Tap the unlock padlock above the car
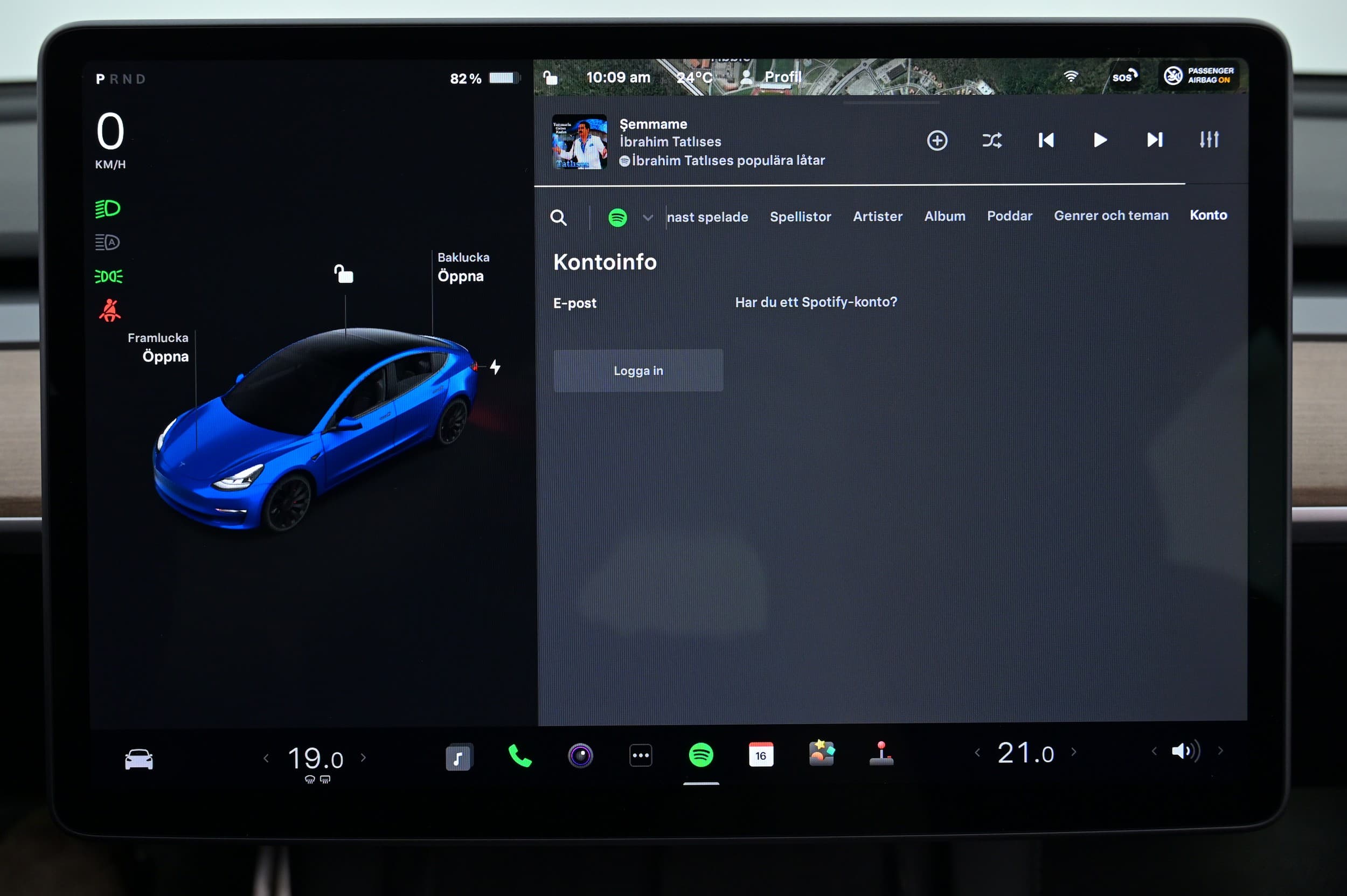This screenshot has height=896, width=1347. [343, 274]
